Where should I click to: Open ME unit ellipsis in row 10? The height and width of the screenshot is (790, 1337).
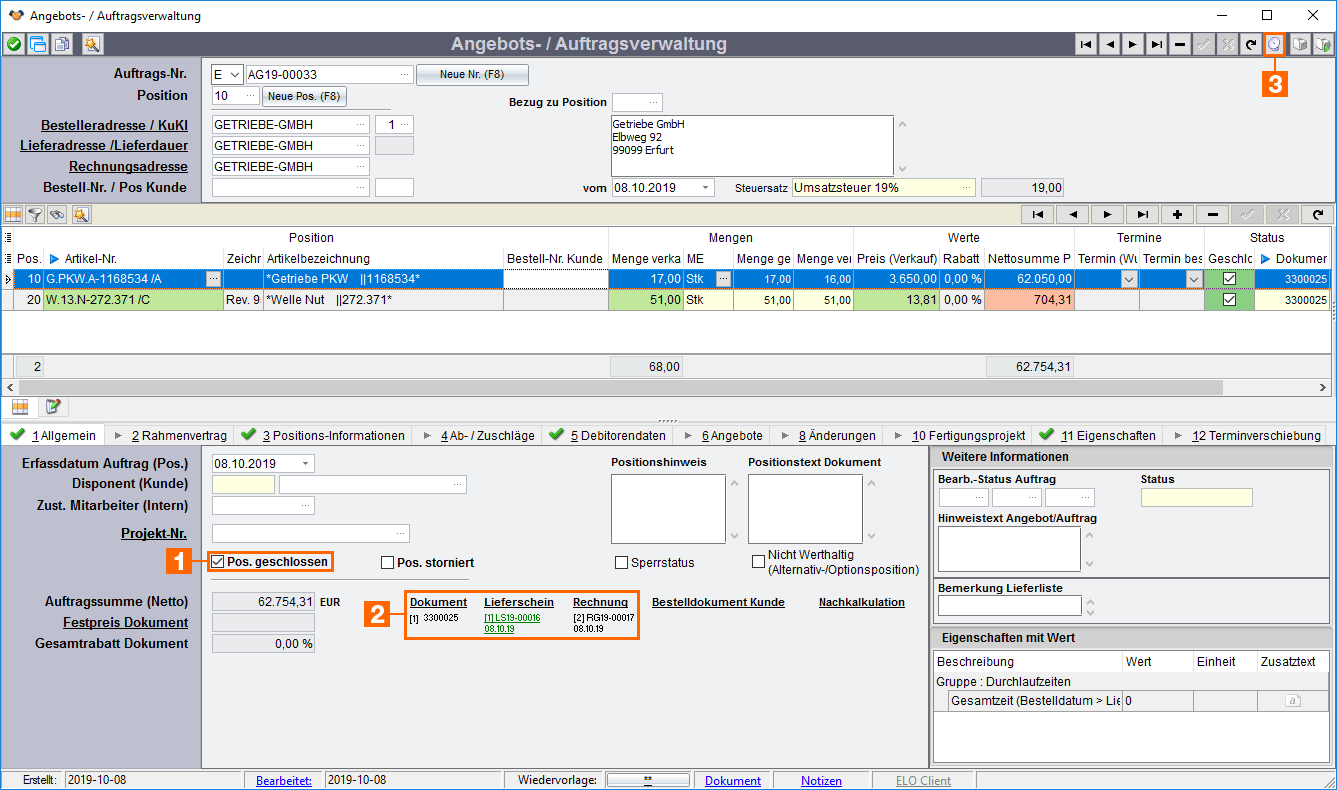[x=724, y=280]
